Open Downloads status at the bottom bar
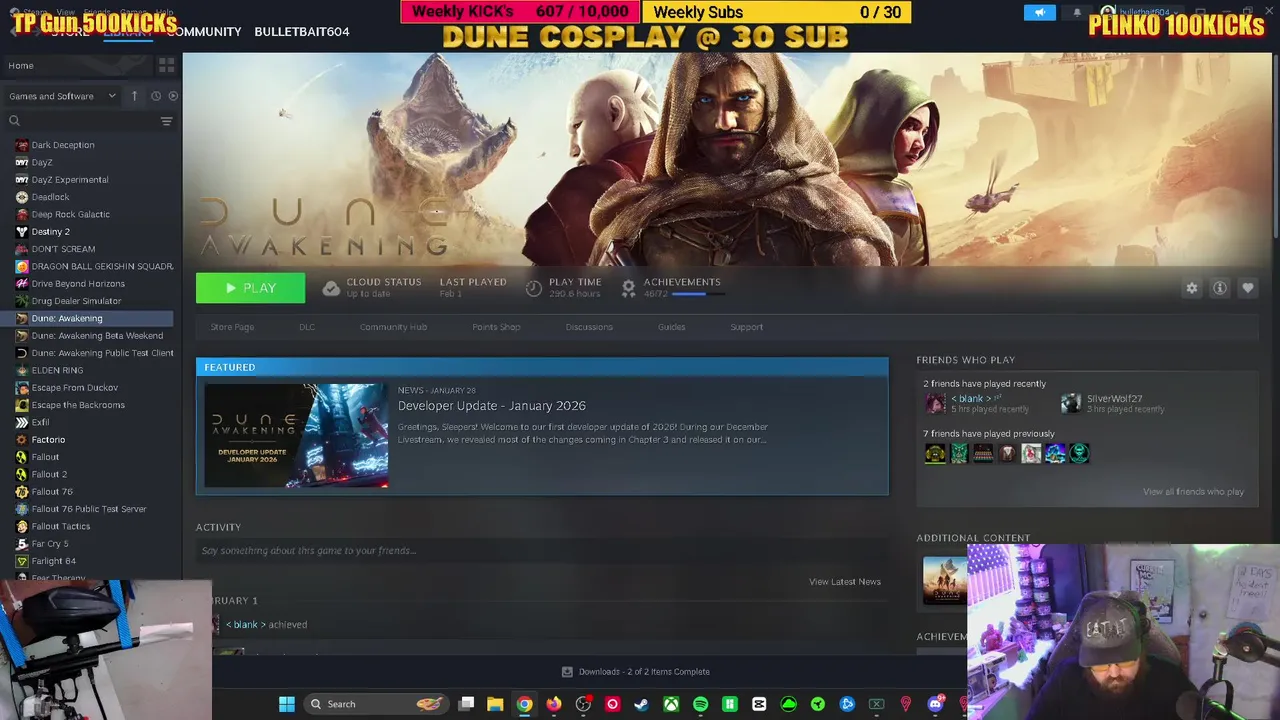This screenshot has height=720, width=1280. 636,672
